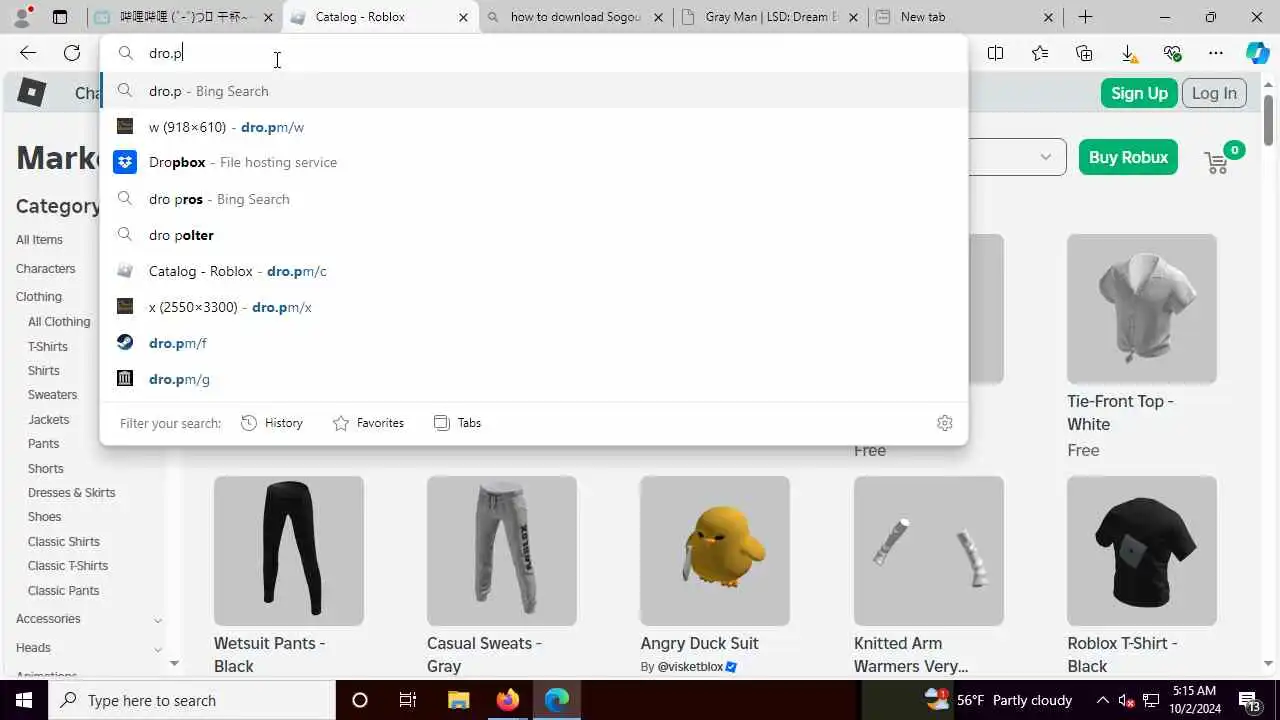This screenshot has width=1280, height=720.
Task: Filter search suggestions by History
Action: [272, 423]
